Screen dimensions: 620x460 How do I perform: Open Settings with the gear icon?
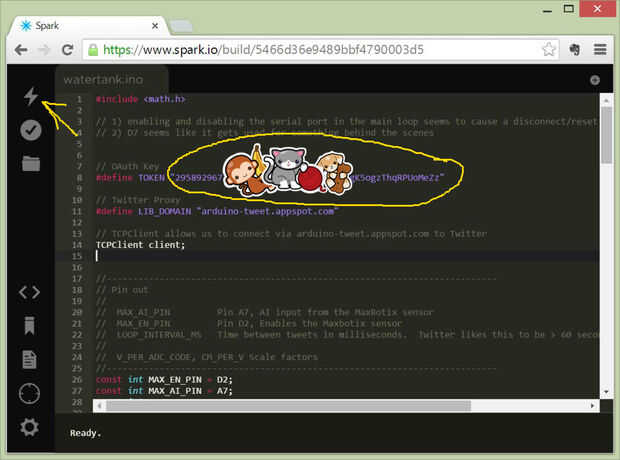tap(30, 427)
